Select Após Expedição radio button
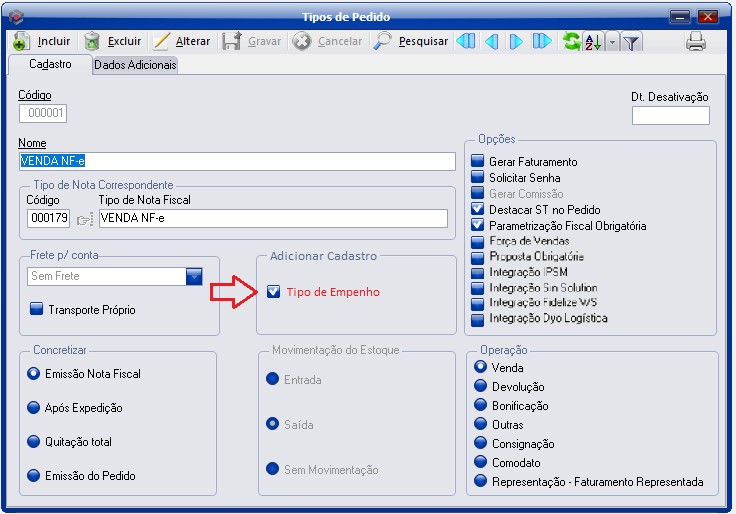This screenshot has width=736, height=514. pos(34,408)
